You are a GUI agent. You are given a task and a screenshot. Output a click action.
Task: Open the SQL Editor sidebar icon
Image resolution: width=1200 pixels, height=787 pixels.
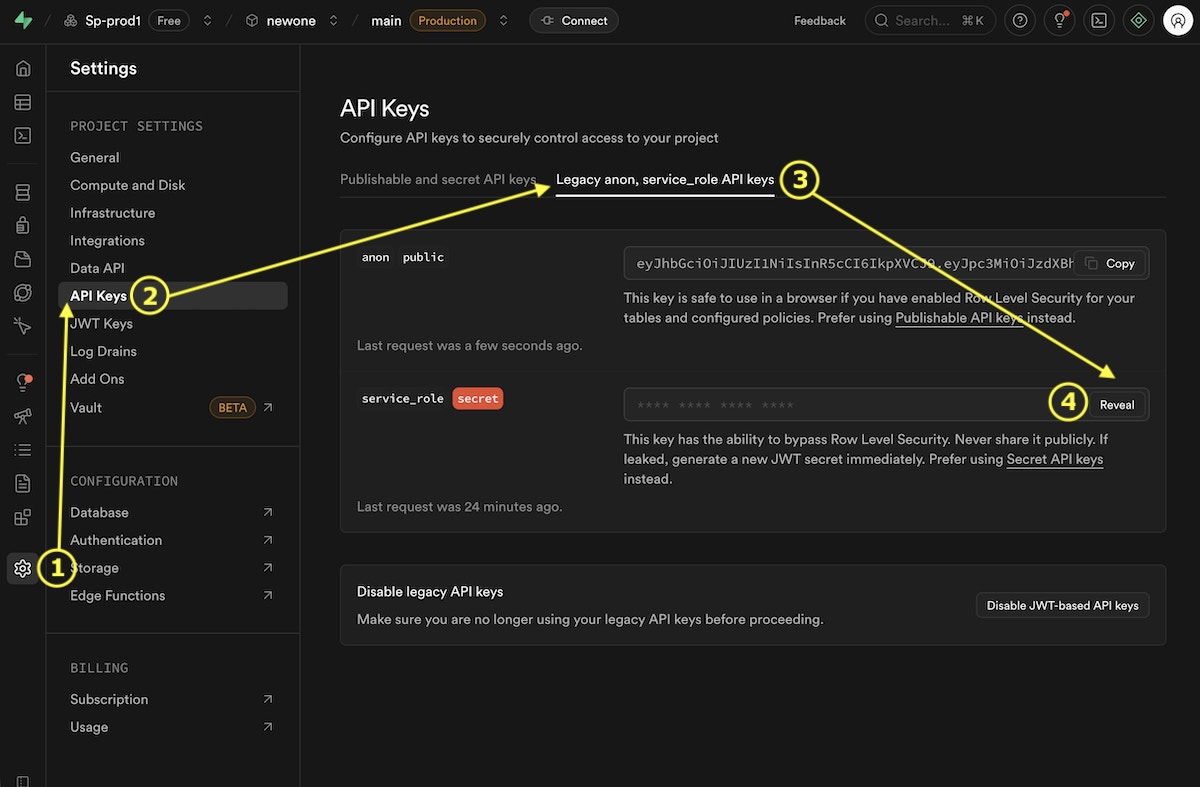tap(23, 135)
